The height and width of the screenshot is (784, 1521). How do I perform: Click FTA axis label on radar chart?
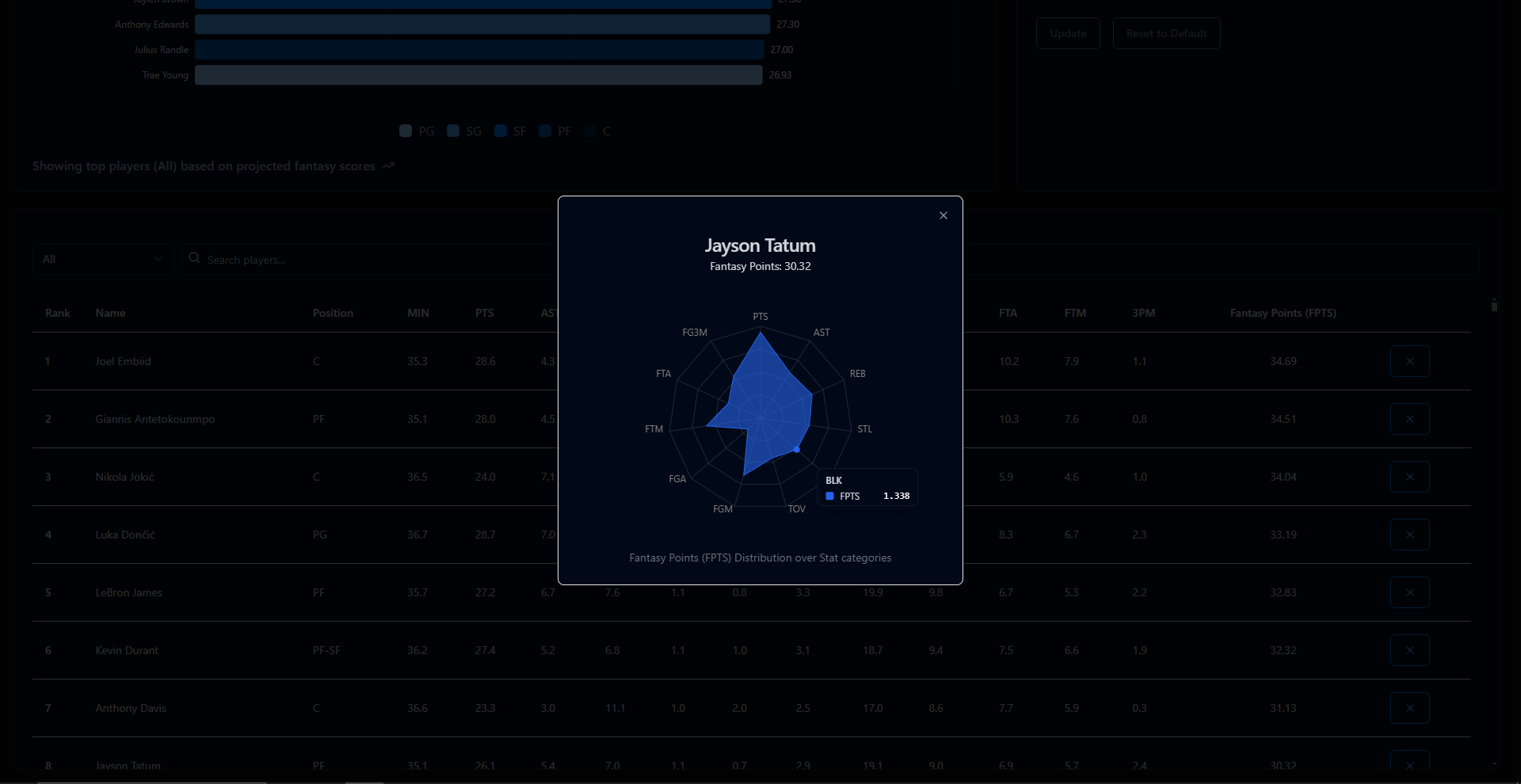[663, 374]
